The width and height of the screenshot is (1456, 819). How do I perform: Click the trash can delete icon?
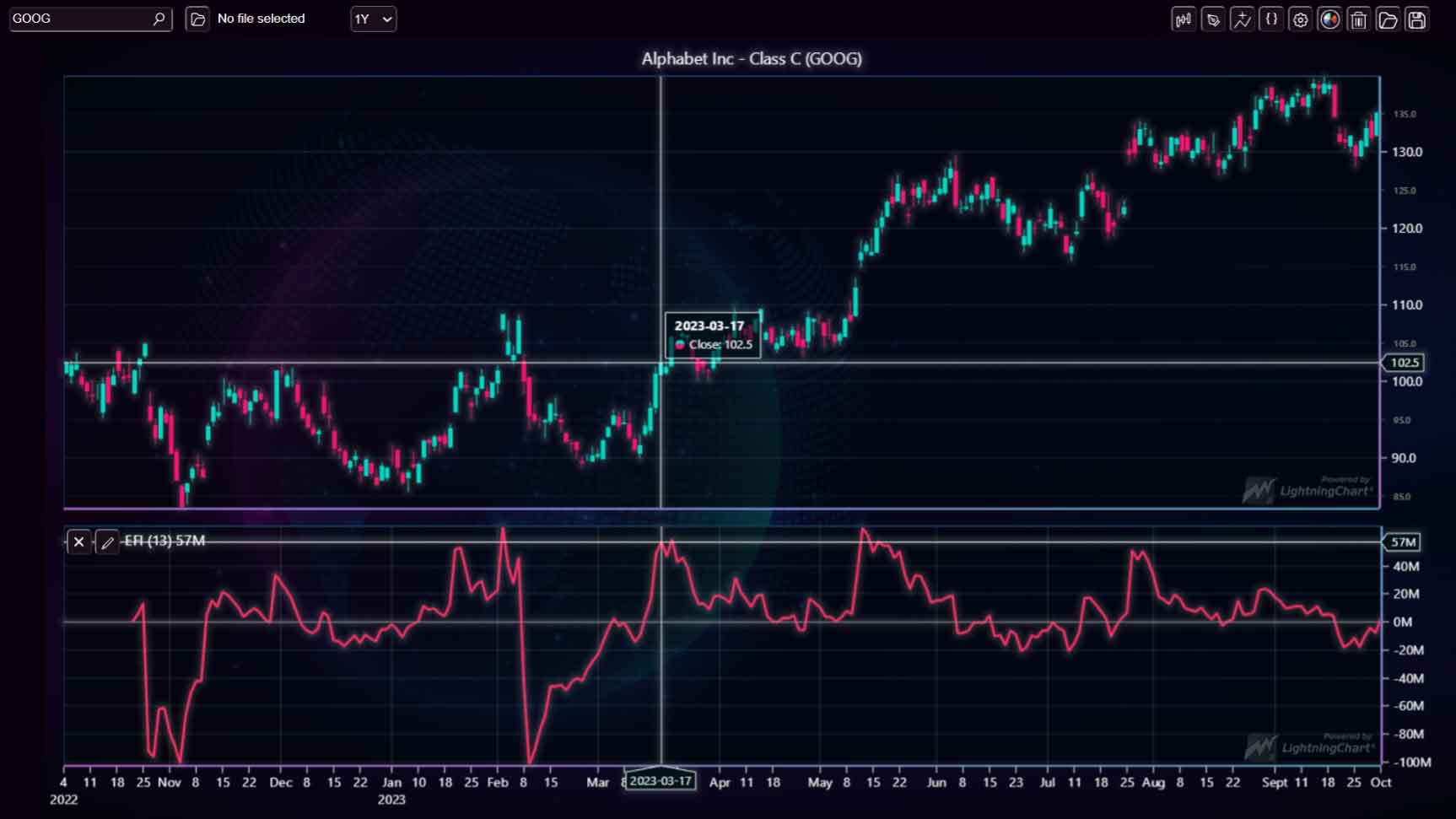[1358, 19]
